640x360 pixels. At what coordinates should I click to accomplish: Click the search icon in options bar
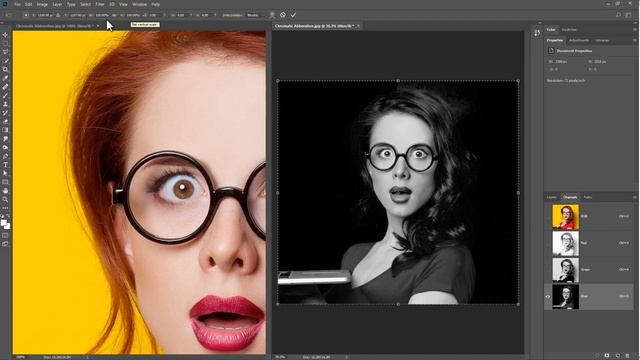coord(618,15)
